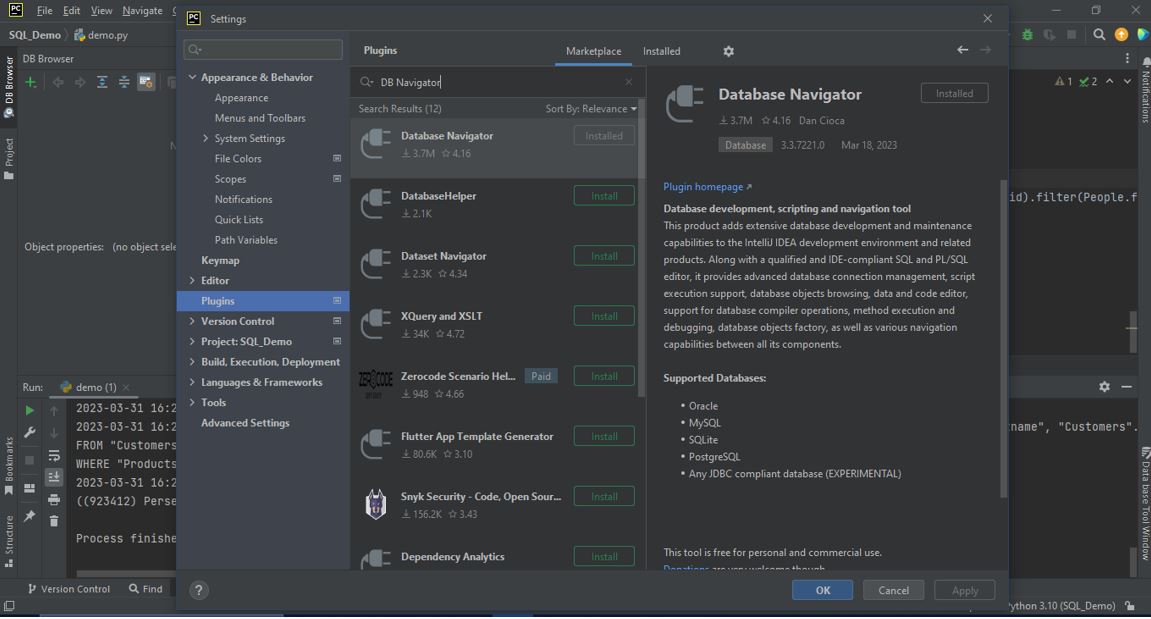This screenshot has width=1151, height=619.
Task: Click the plugins settings gear icon
Action: (728, 51)
